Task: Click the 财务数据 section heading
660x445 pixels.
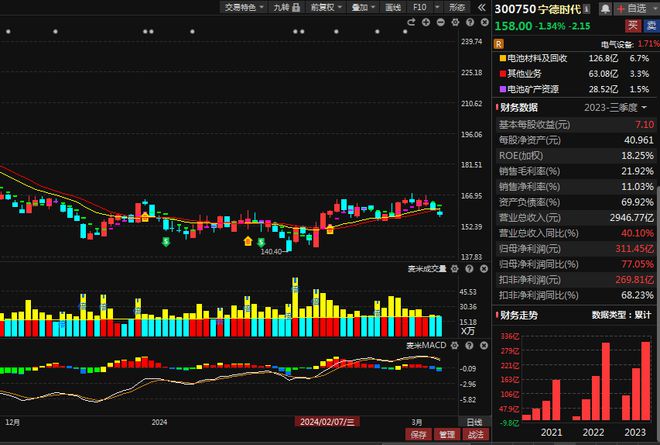Action: pos(519,108)
